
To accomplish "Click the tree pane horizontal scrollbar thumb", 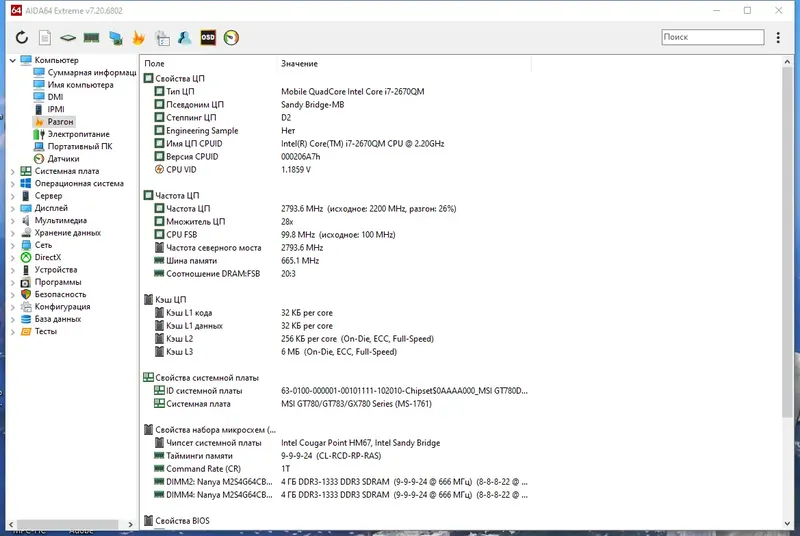I will (67, 524).
